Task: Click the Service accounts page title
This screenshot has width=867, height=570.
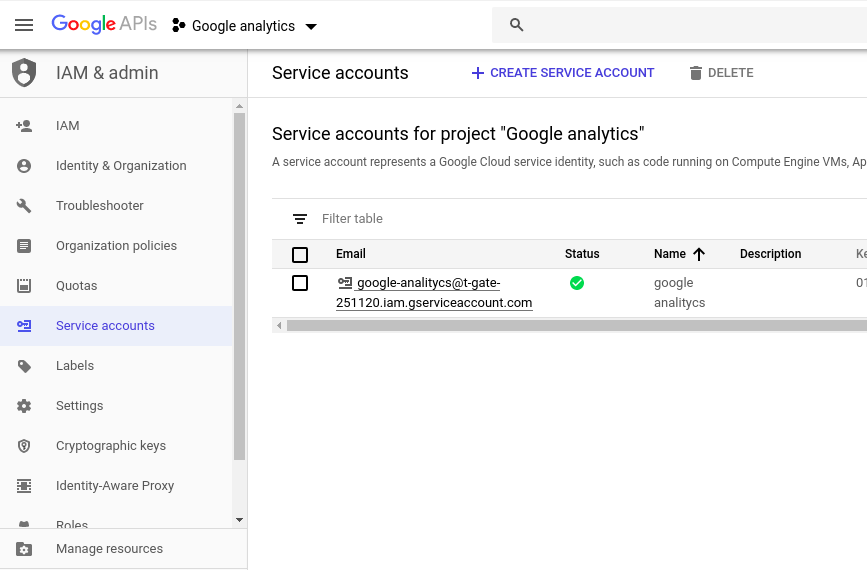Action: [x=340, y=73]
